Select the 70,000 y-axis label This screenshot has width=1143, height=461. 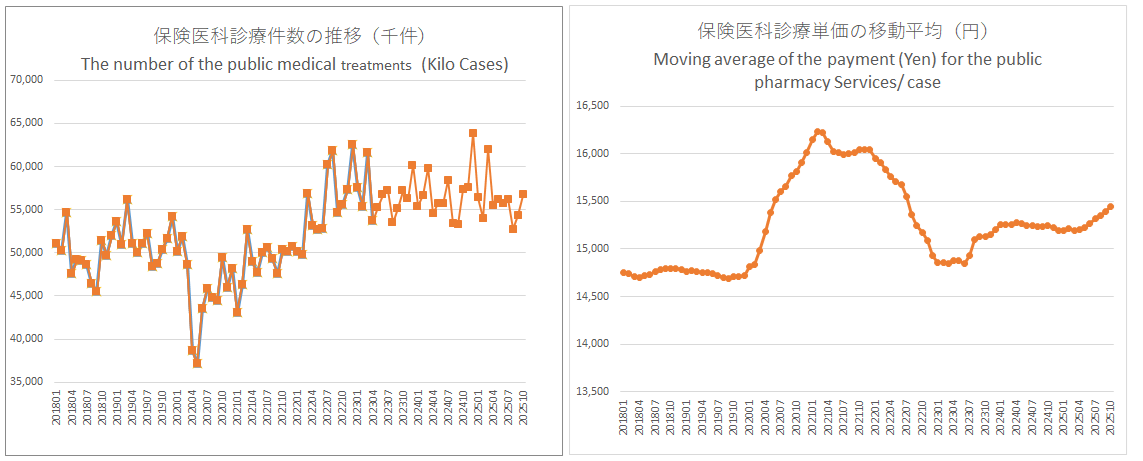(26, 80)
